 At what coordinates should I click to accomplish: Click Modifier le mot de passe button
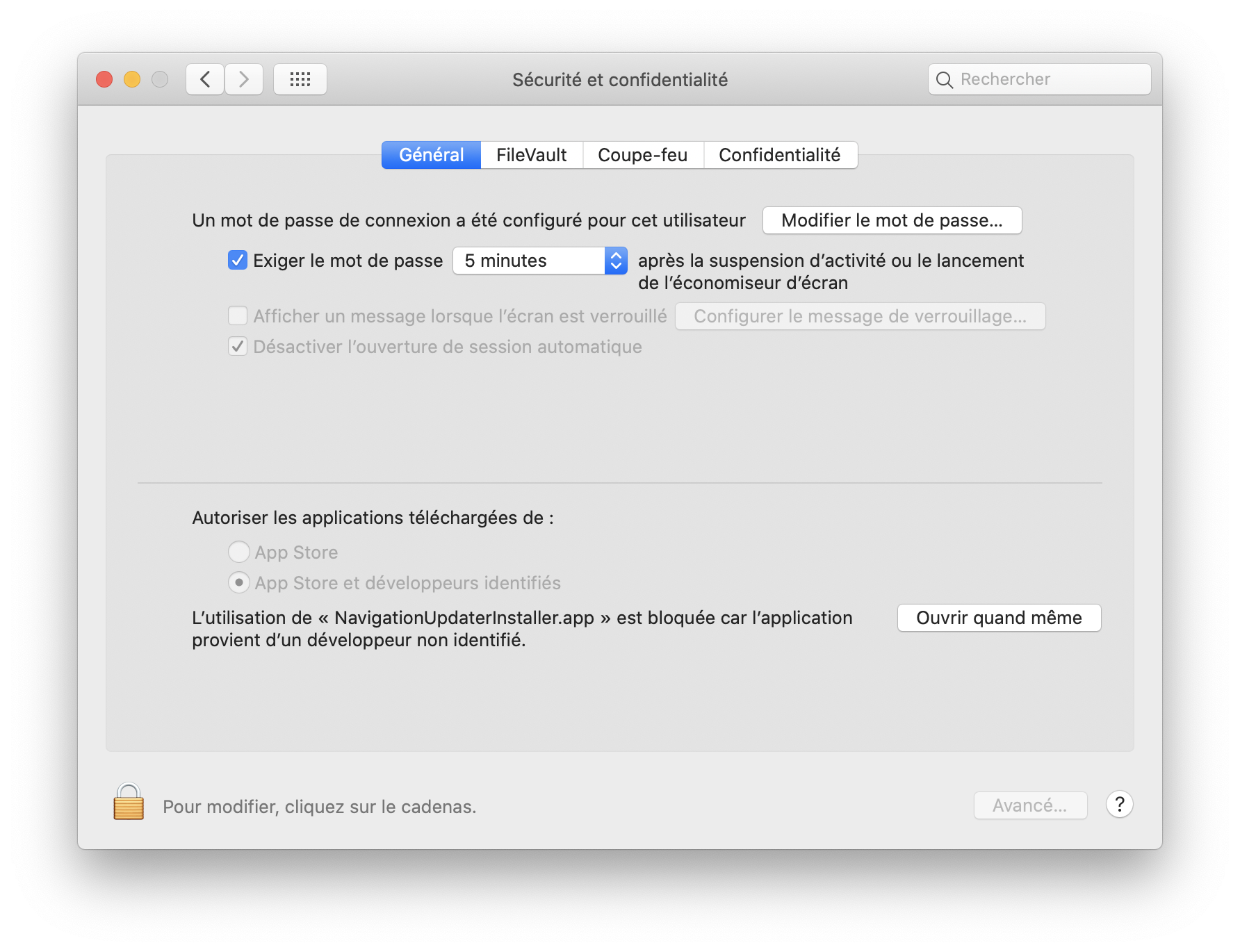[x=892, y=220]
